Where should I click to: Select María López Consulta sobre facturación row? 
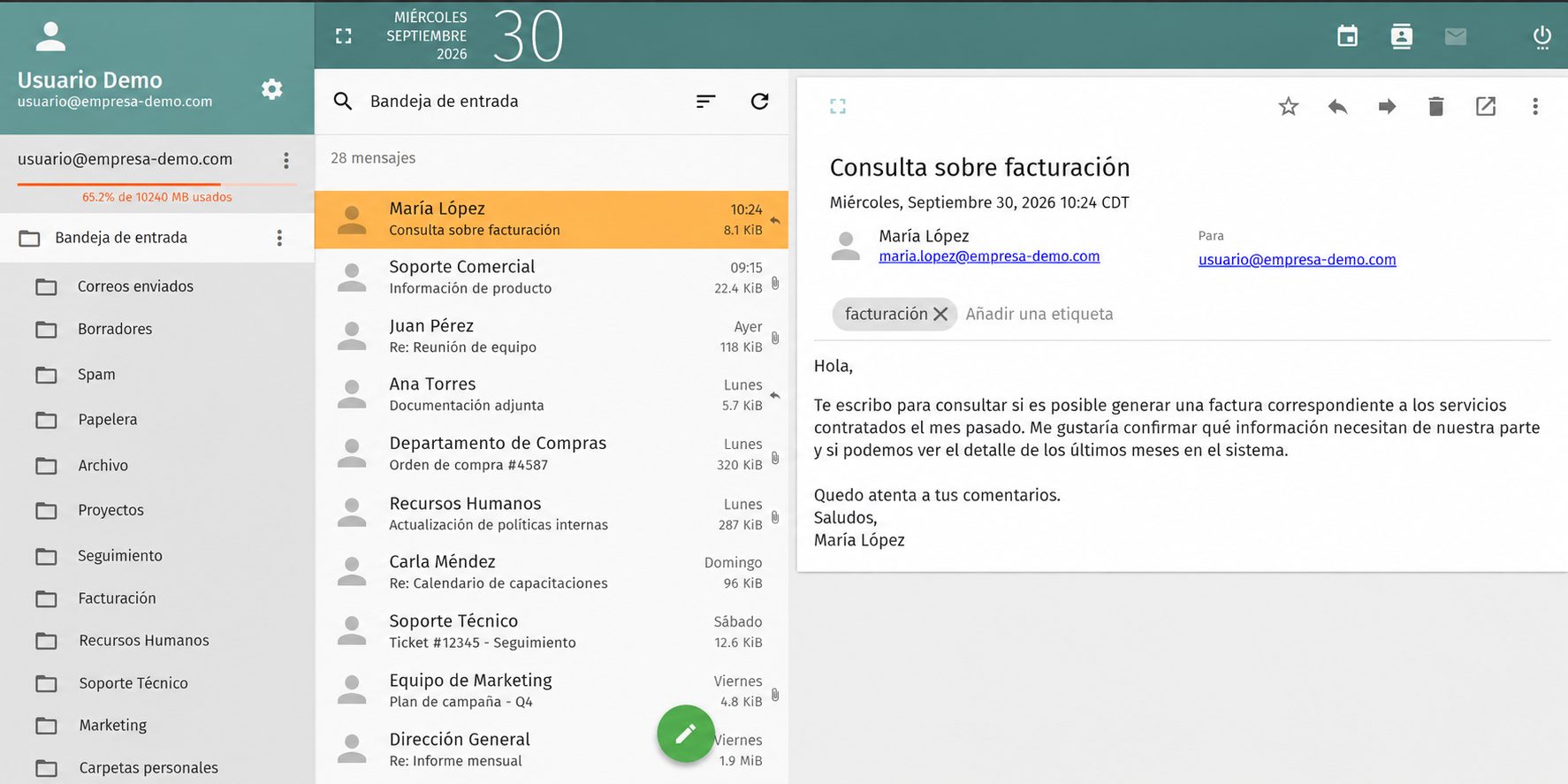(552, 219)
